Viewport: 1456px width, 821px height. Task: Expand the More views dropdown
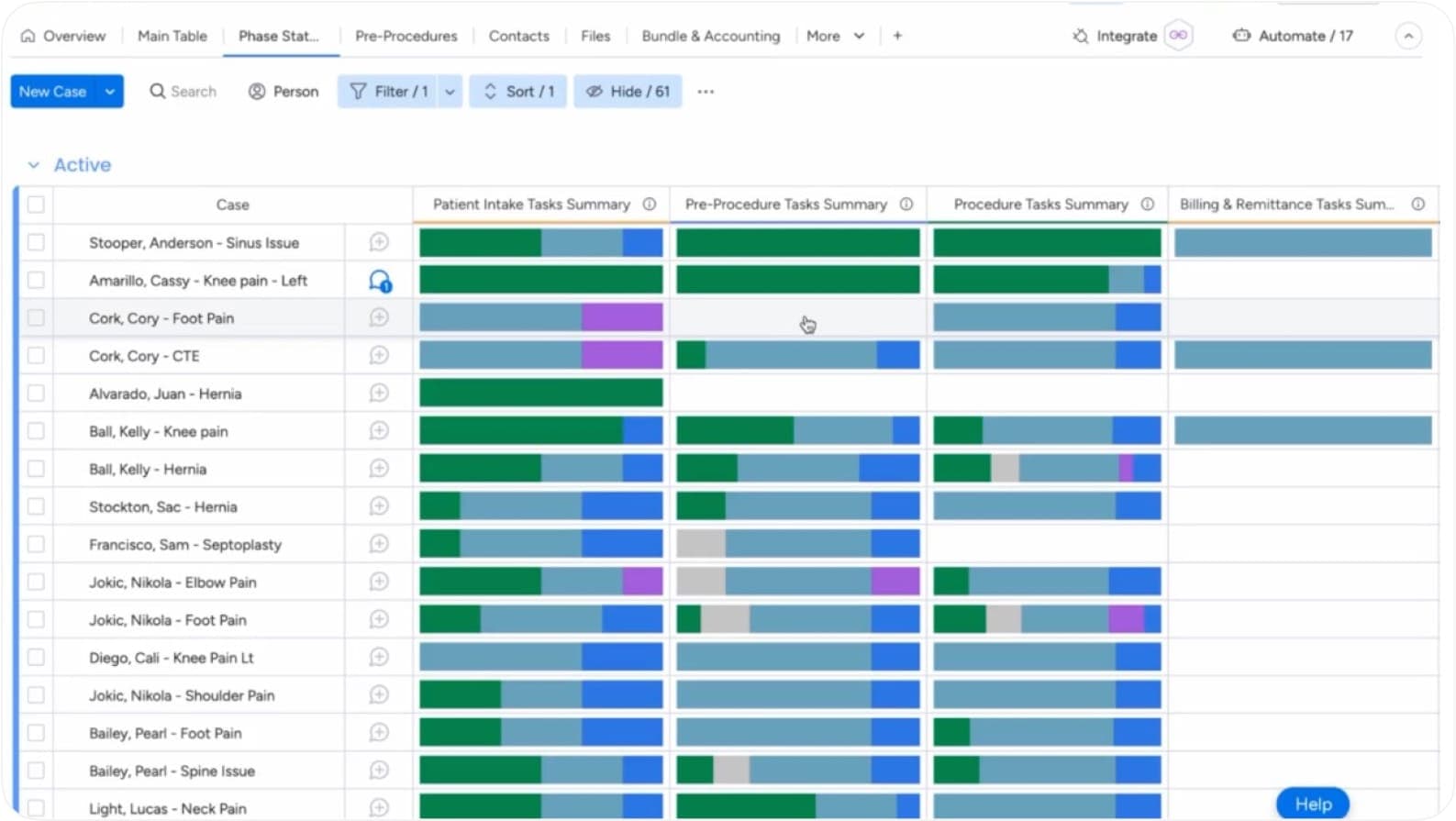836,36
